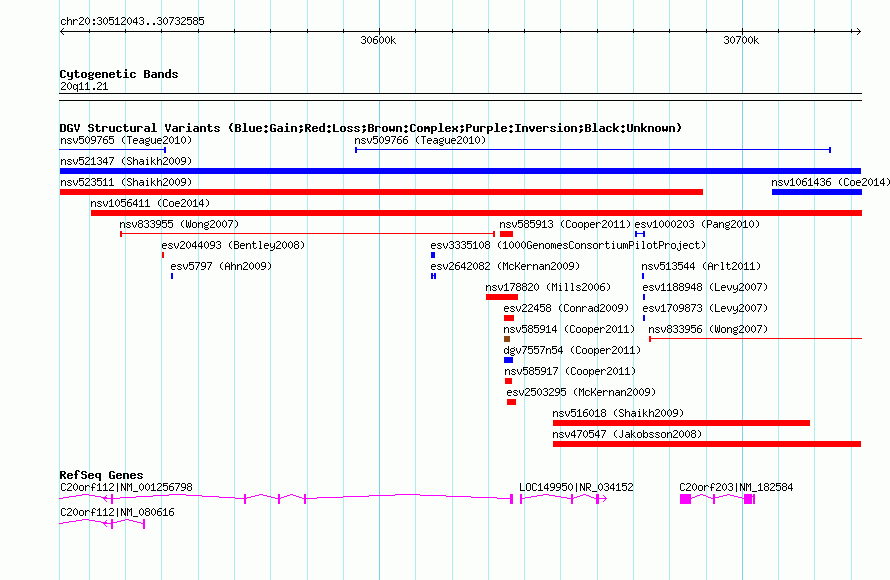Click the ruler's right arrowhead
The image size is (890, 580).
coord(858,32)
